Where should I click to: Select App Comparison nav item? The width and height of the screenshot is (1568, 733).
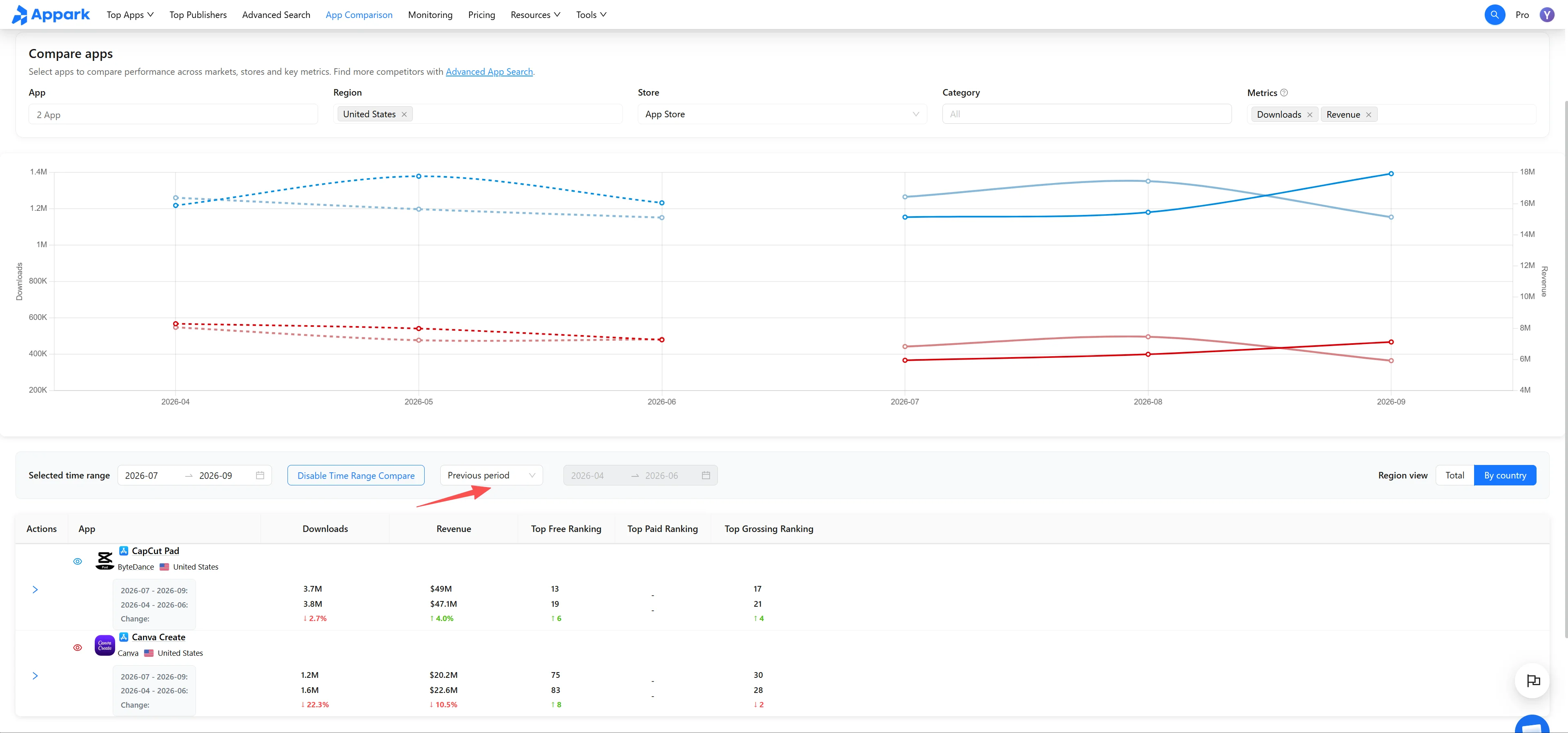[x=359, y=15]
